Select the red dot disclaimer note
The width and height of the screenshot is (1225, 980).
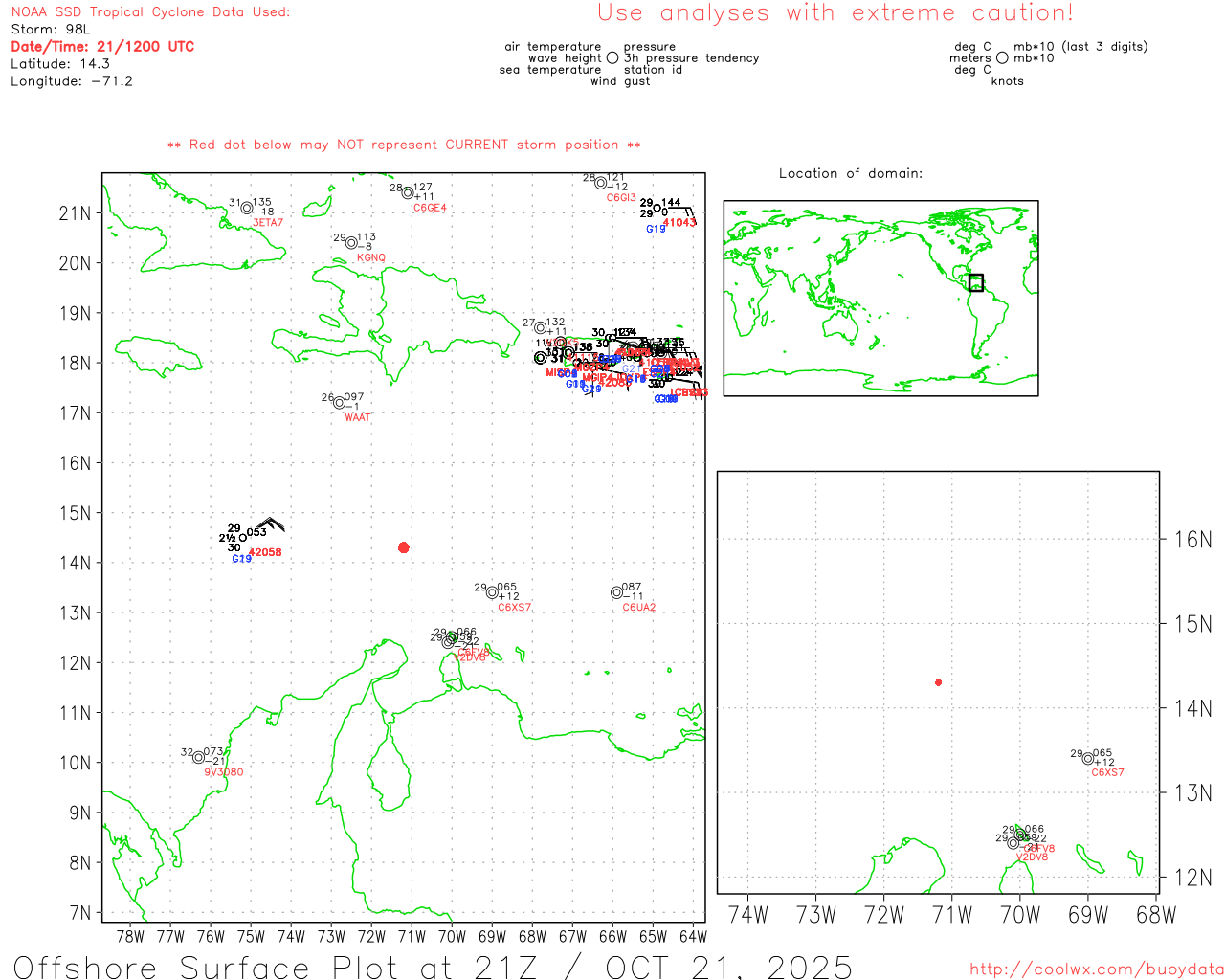coord(404,145)
